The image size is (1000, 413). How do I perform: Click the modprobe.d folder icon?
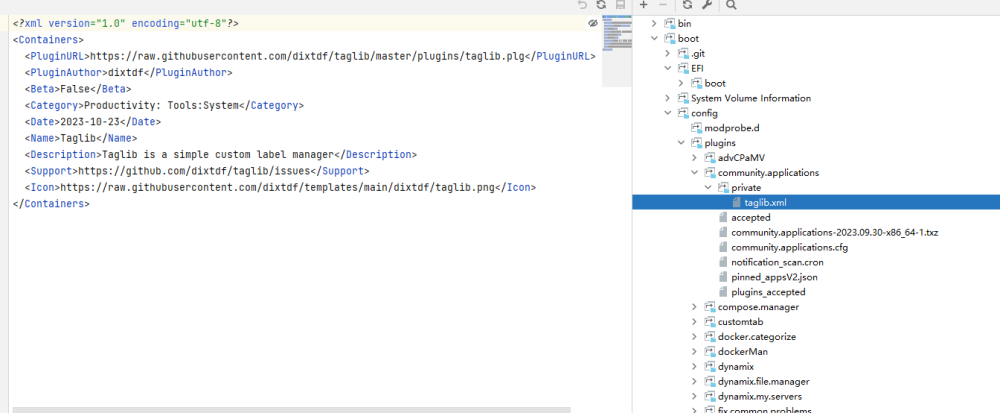(x=696, y=128)
